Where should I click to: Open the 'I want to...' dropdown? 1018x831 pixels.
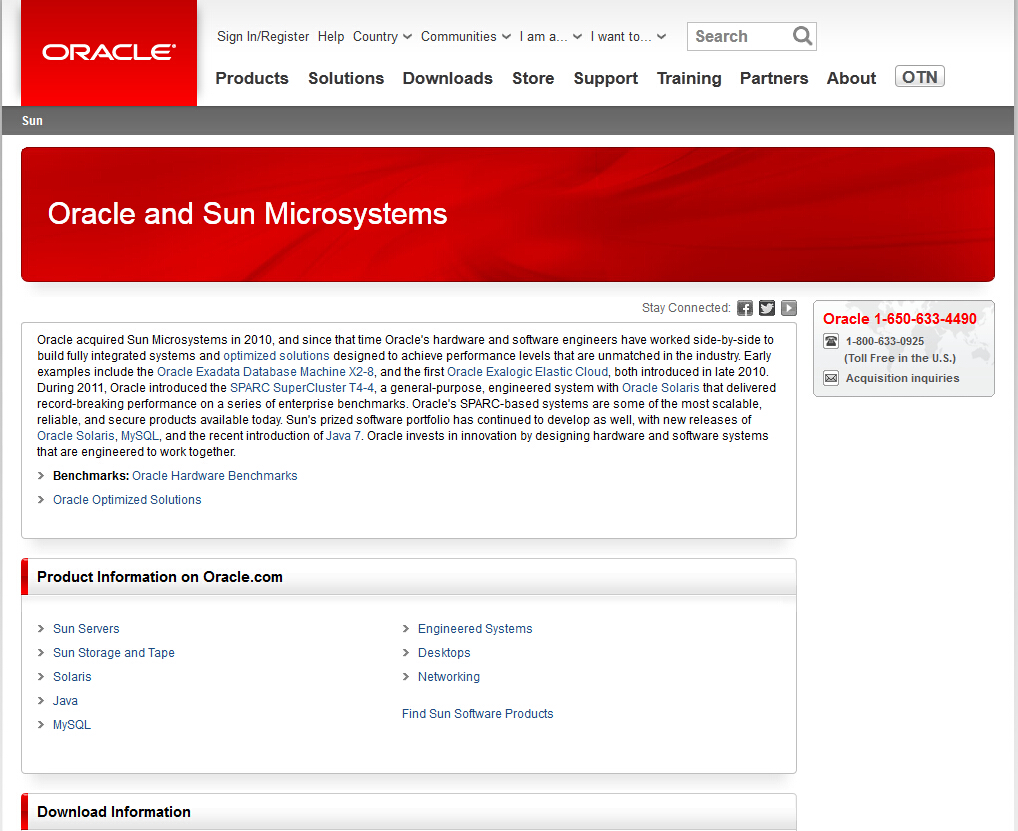point(628,36)
